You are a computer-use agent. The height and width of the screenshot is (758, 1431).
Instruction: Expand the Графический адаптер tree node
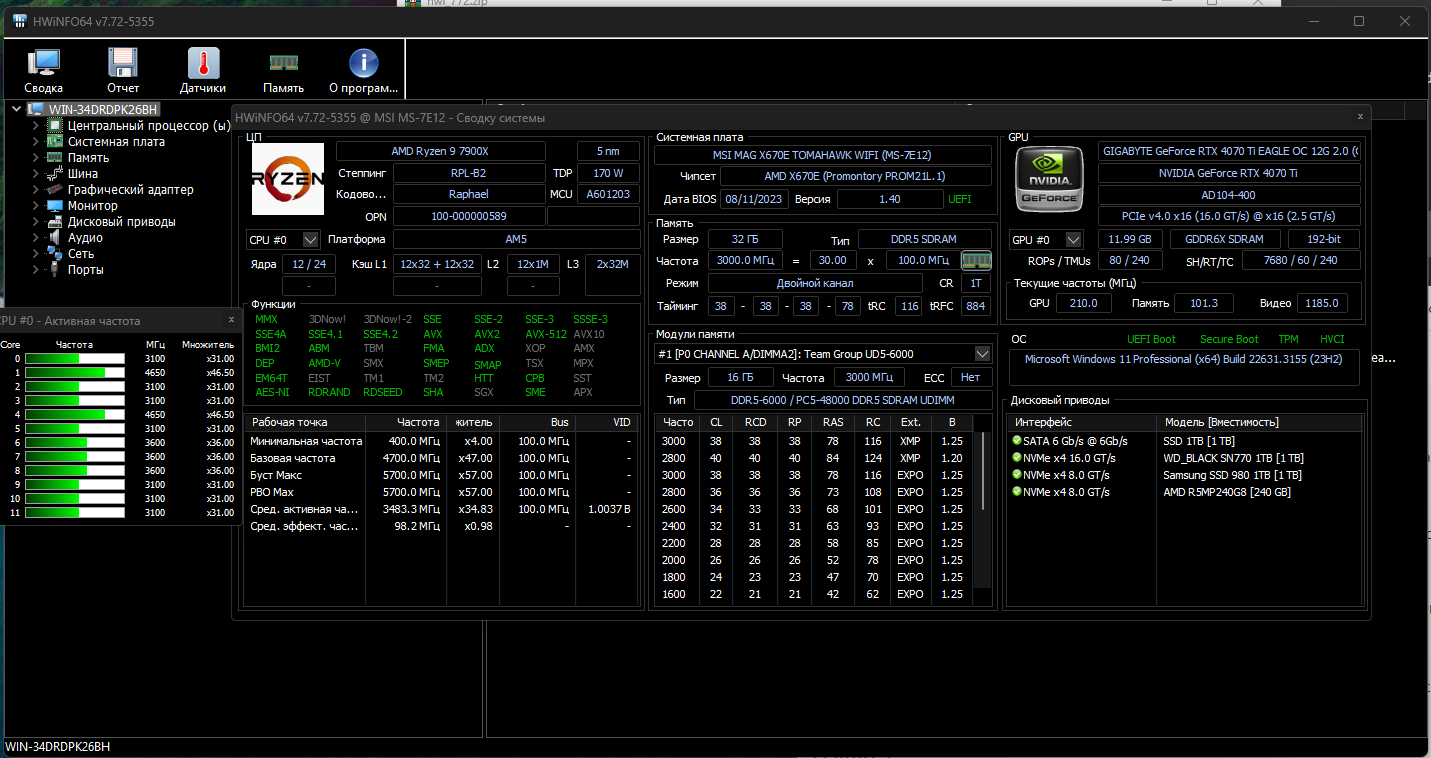36,189
